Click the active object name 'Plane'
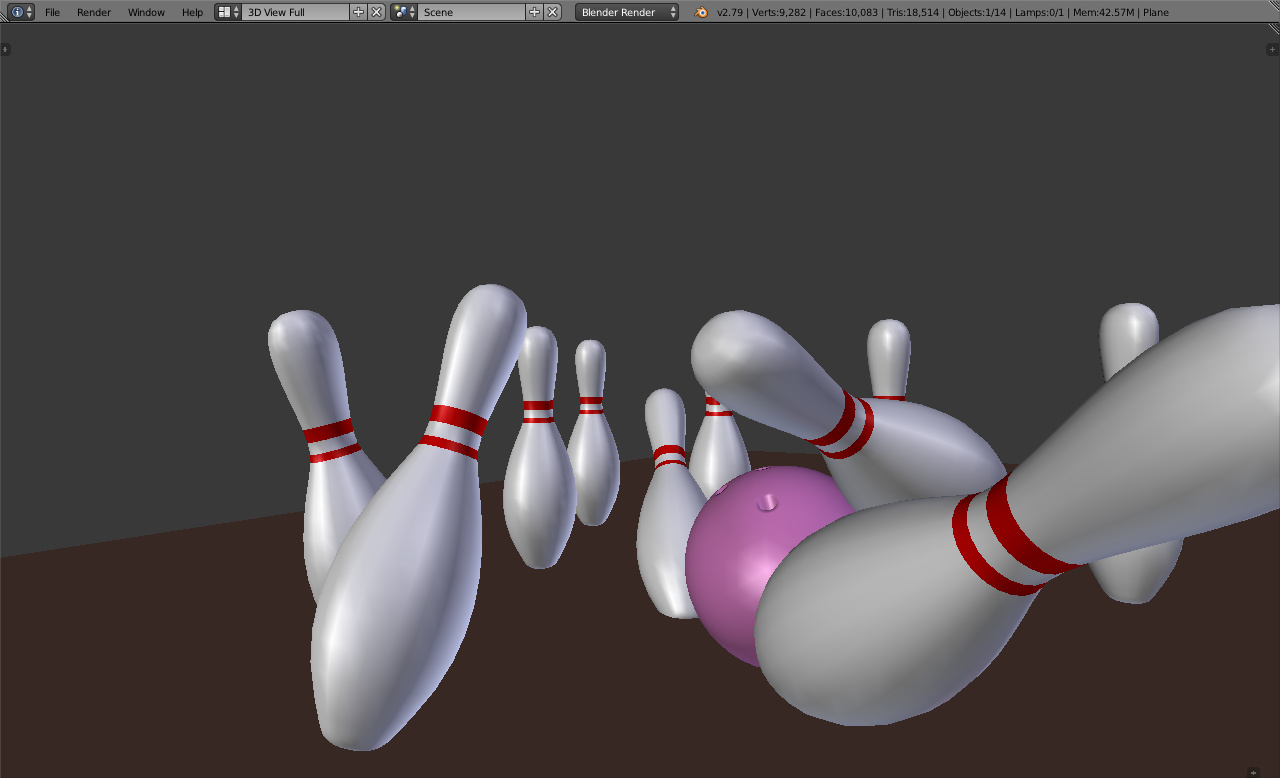This screenshot has width=1280, height=778. tap(1155, 13)
